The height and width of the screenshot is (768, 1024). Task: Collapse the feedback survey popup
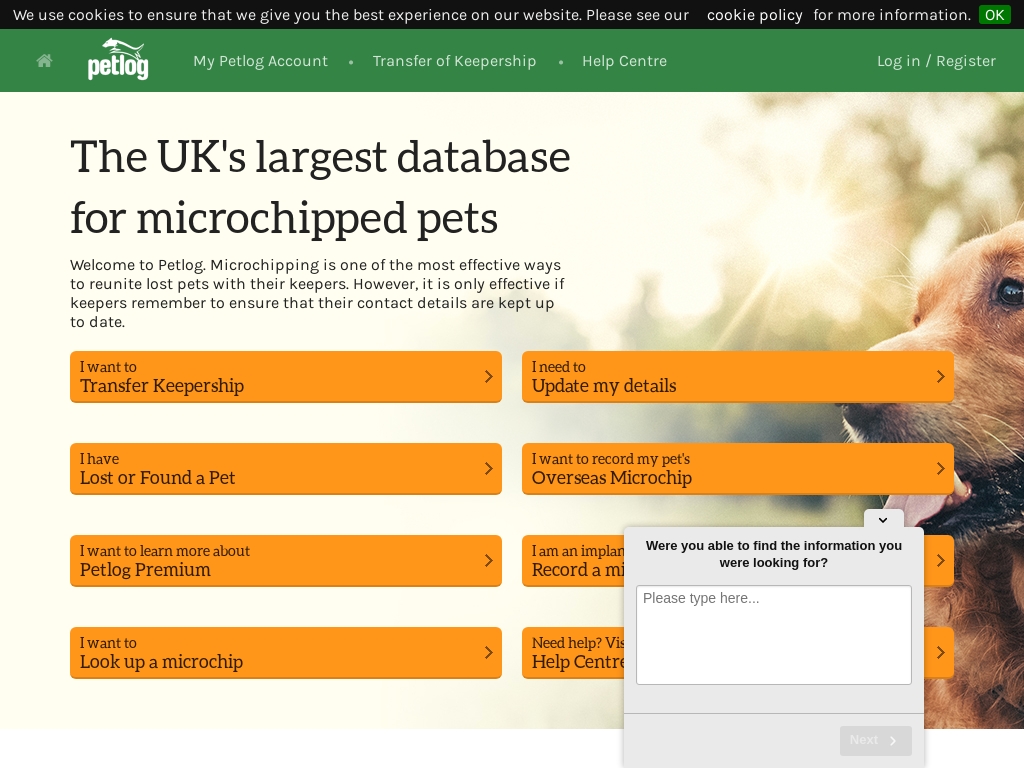[x=884, y=520]
